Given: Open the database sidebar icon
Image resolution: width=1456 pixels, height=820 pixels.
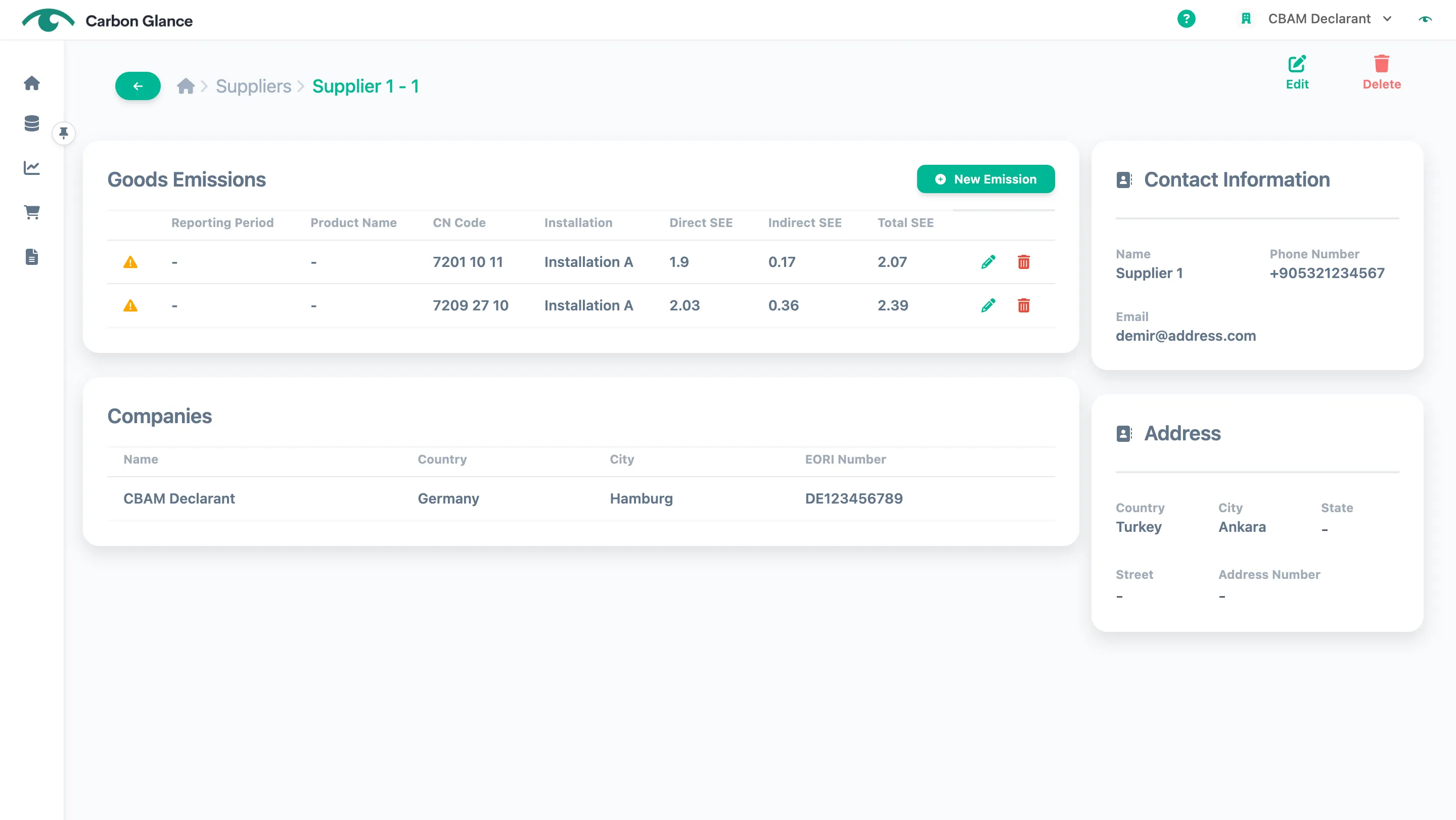Looking at the screenshot, I should pos(32,123).
